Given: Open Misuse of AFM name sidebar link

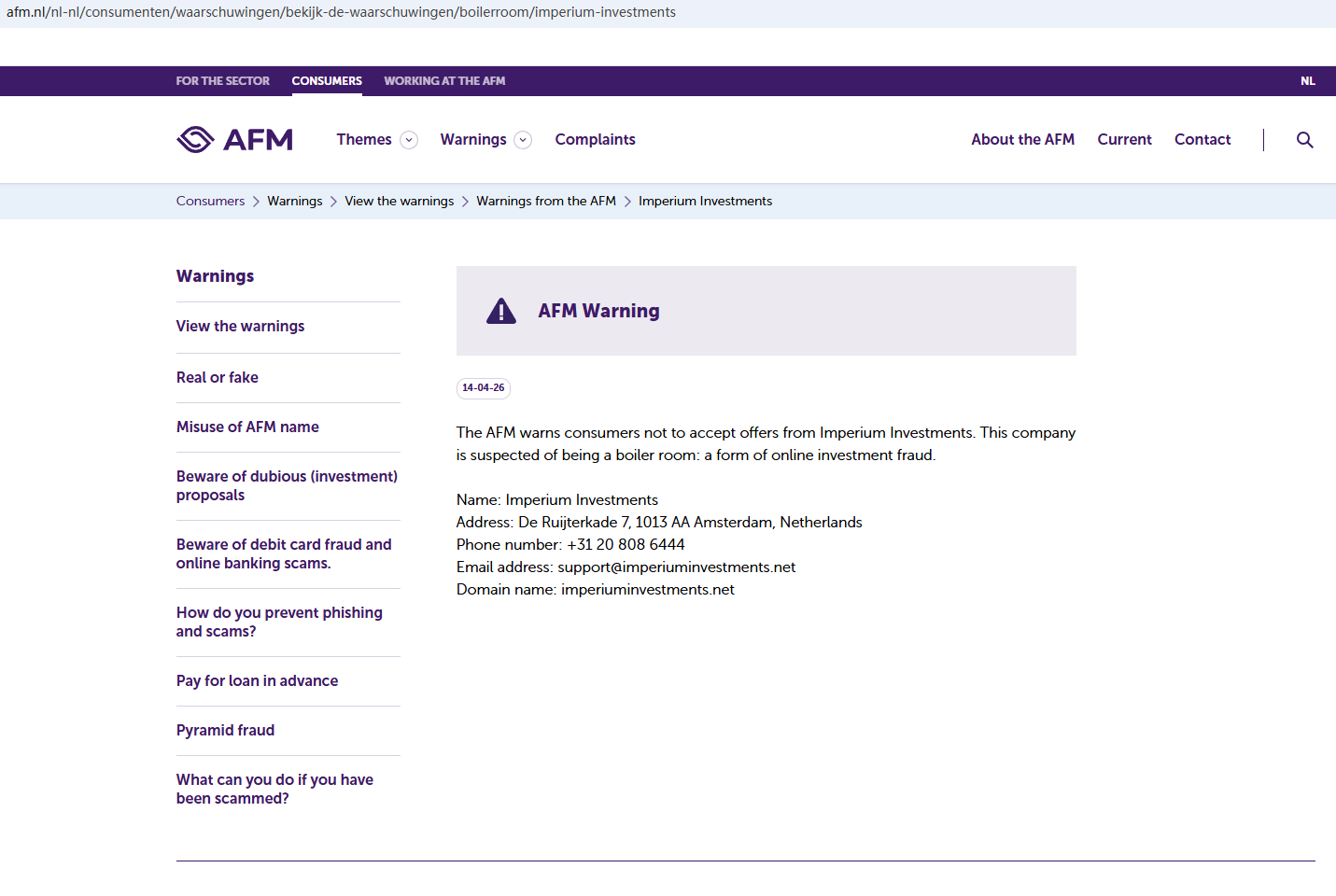Looking at the screenshot, I should [x=247, y=427].
